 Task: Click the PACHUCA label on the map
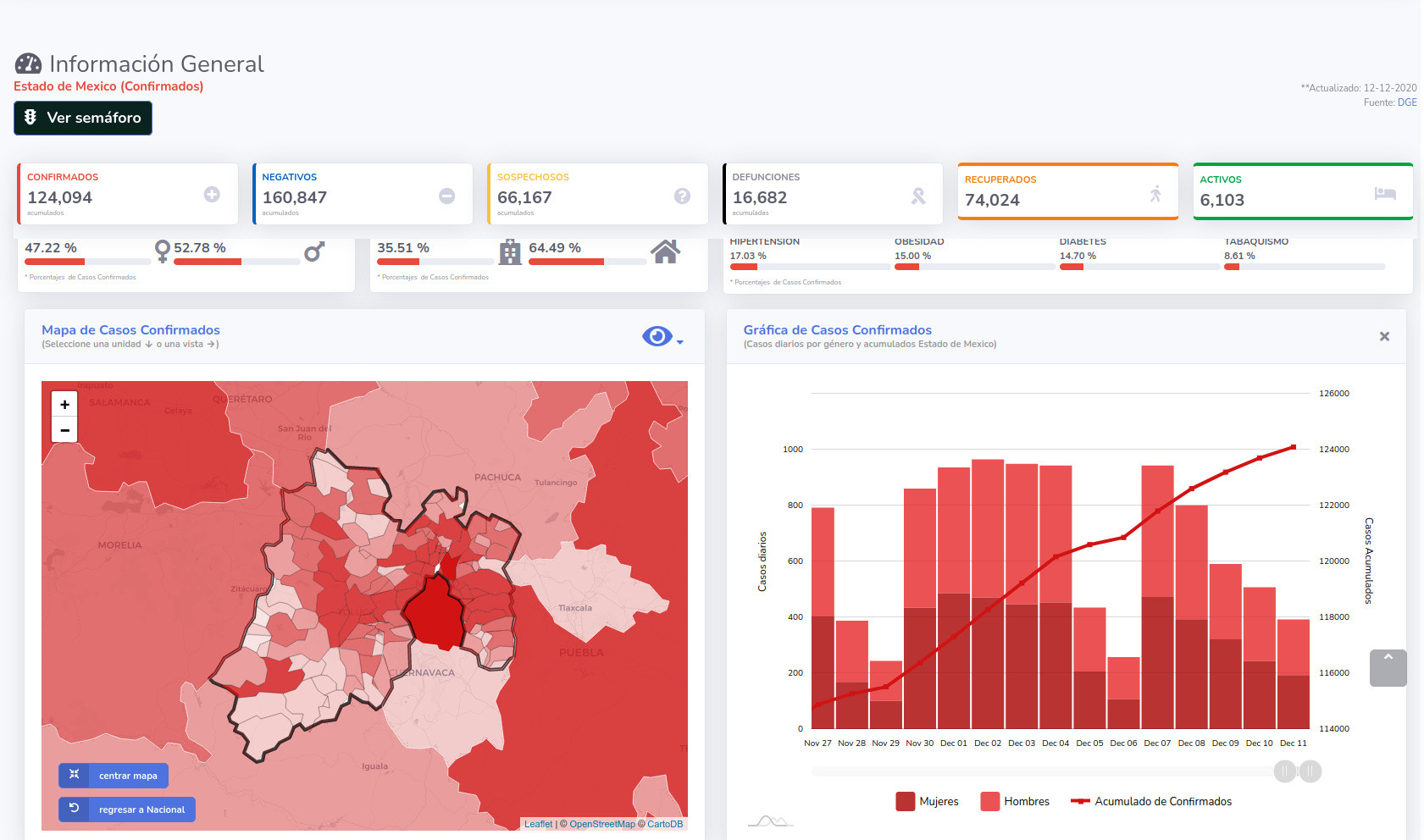pos(497,478)
